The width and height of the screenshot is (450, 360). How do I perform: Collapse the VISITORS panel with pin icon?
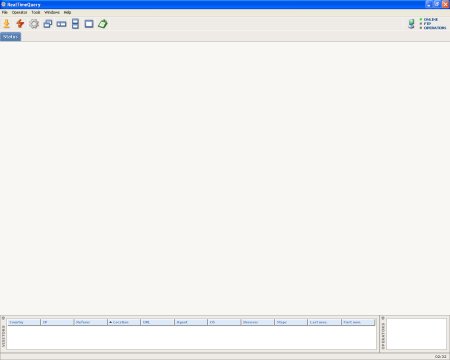click(x=3, y=318)
